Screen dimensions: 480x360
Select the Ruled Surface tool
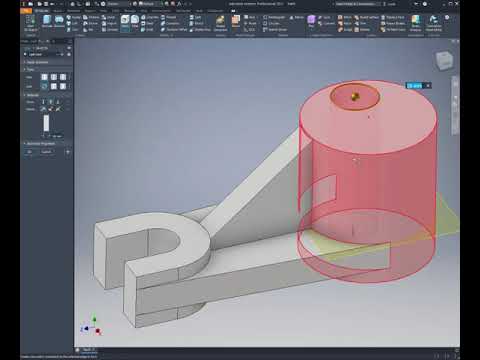pos(366,17)
